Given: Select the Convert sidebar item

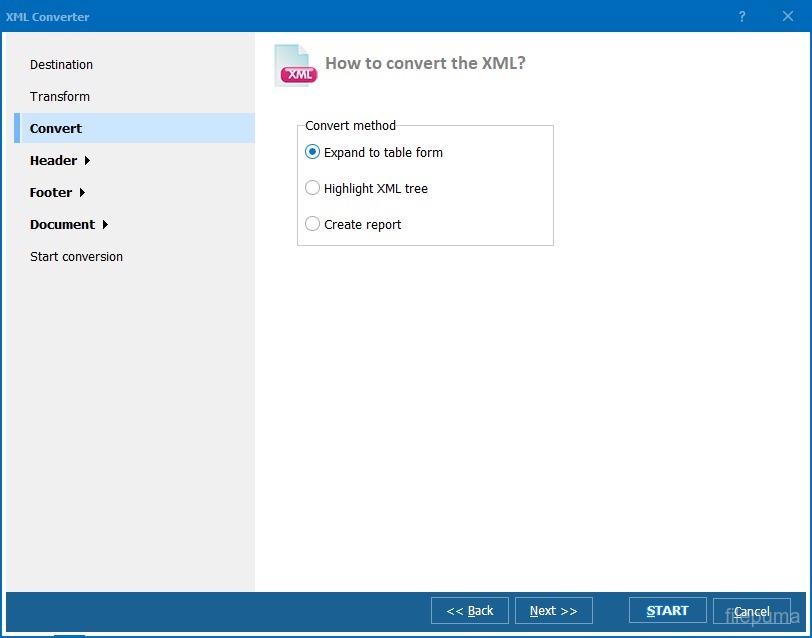Looking at the screenshot, I should pos(56,129).
